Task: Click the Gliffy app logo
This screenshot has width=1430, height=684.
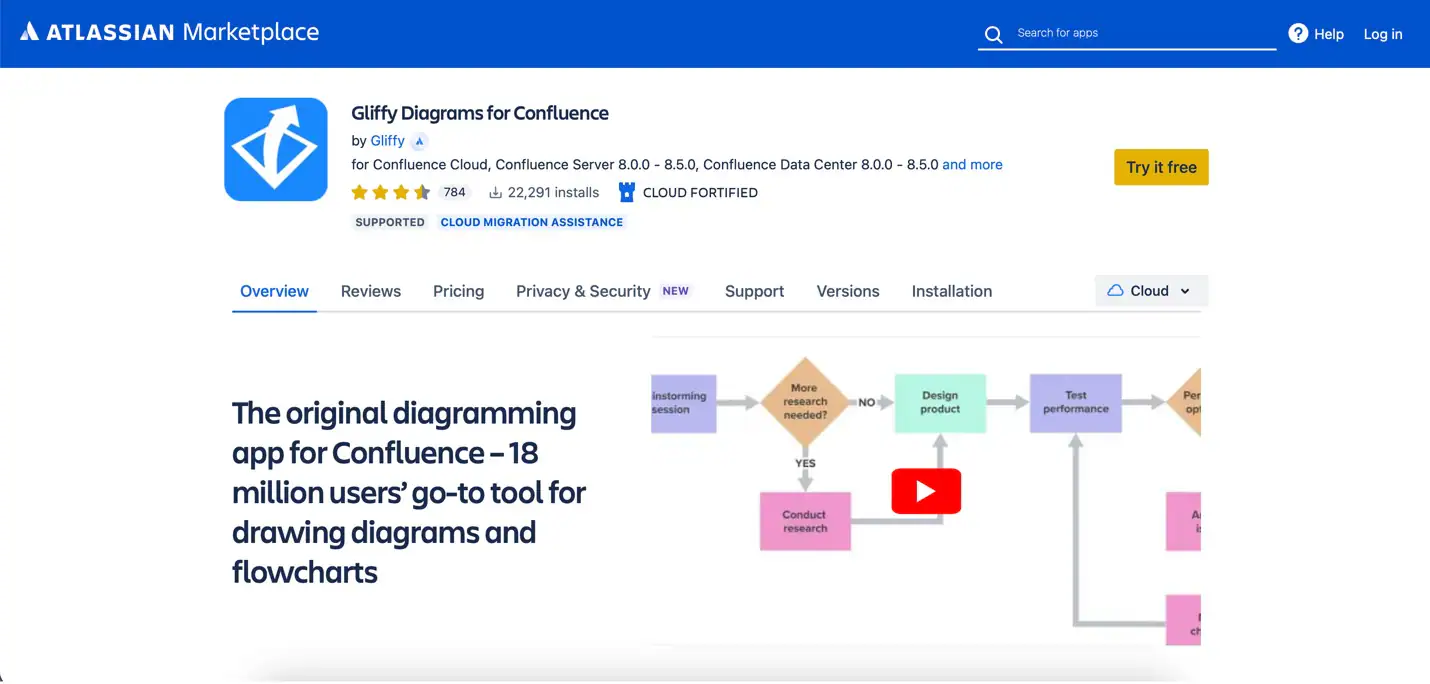Action: 276,149
